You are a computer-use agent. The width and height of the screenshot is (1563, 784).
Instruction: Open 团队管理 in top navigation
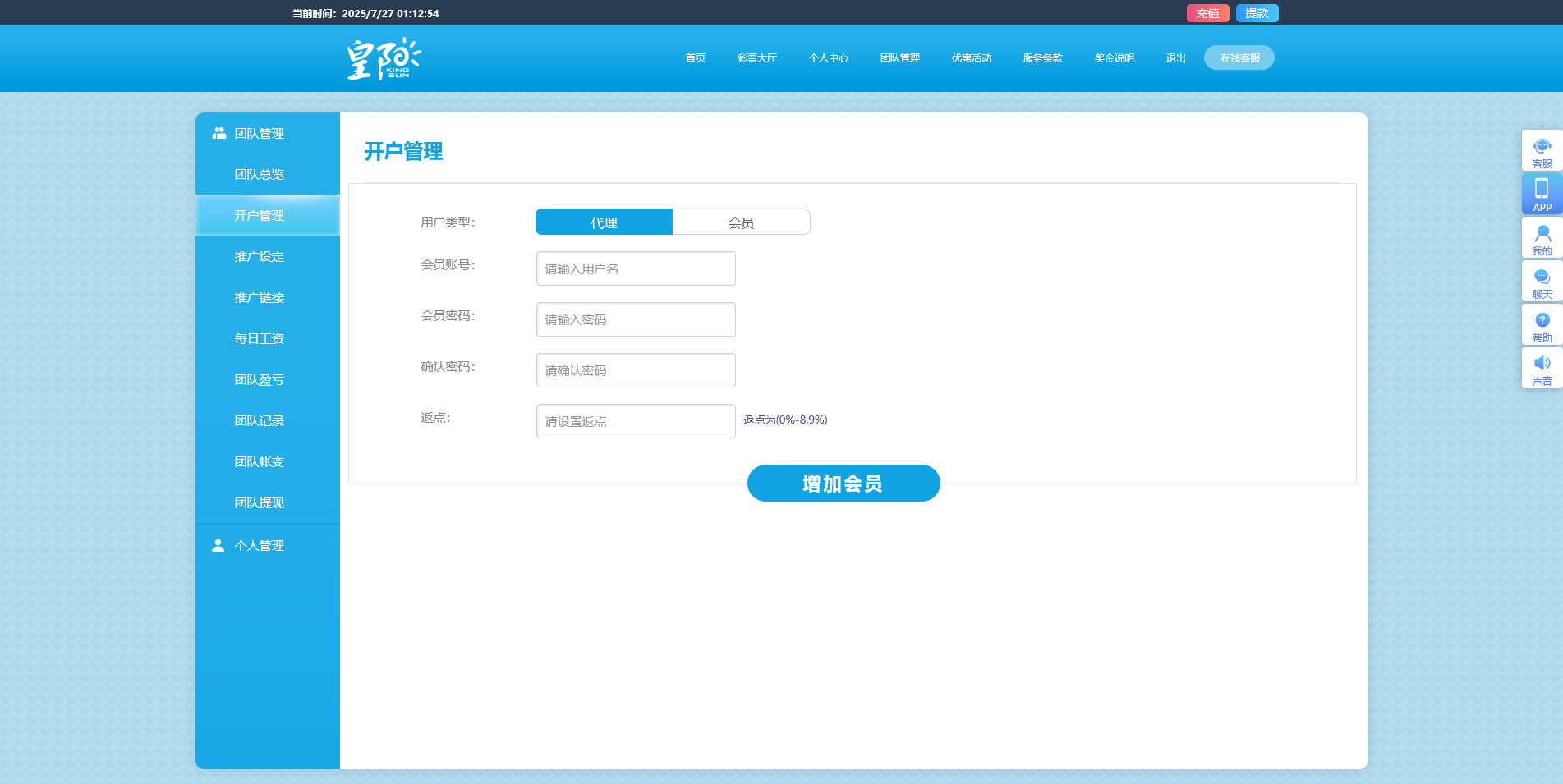(x=899, y=58)
